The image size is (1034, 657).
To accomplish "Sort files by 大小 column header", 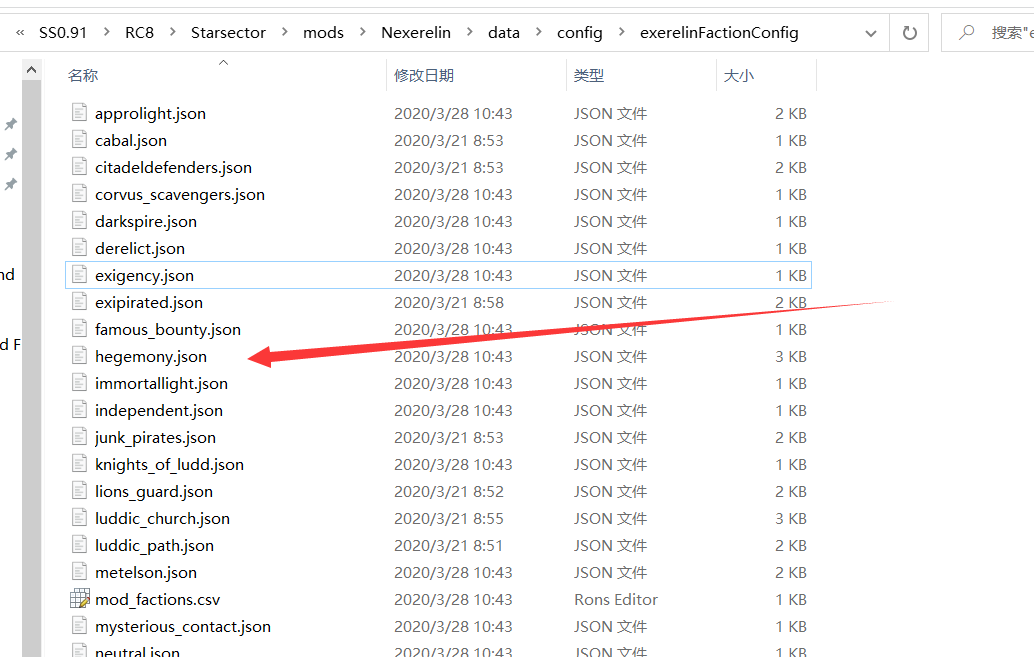I will pos(738,75).
